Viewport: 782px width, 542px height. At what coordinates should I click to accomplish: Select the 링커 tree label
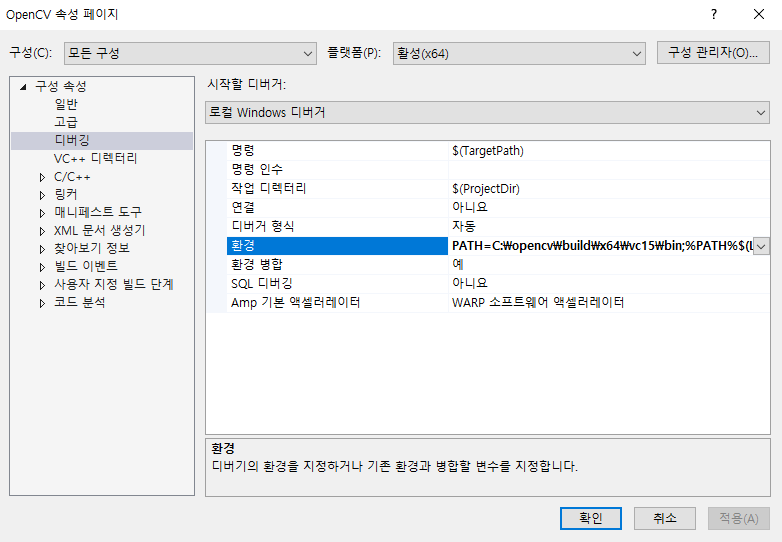tap(66, 194)
